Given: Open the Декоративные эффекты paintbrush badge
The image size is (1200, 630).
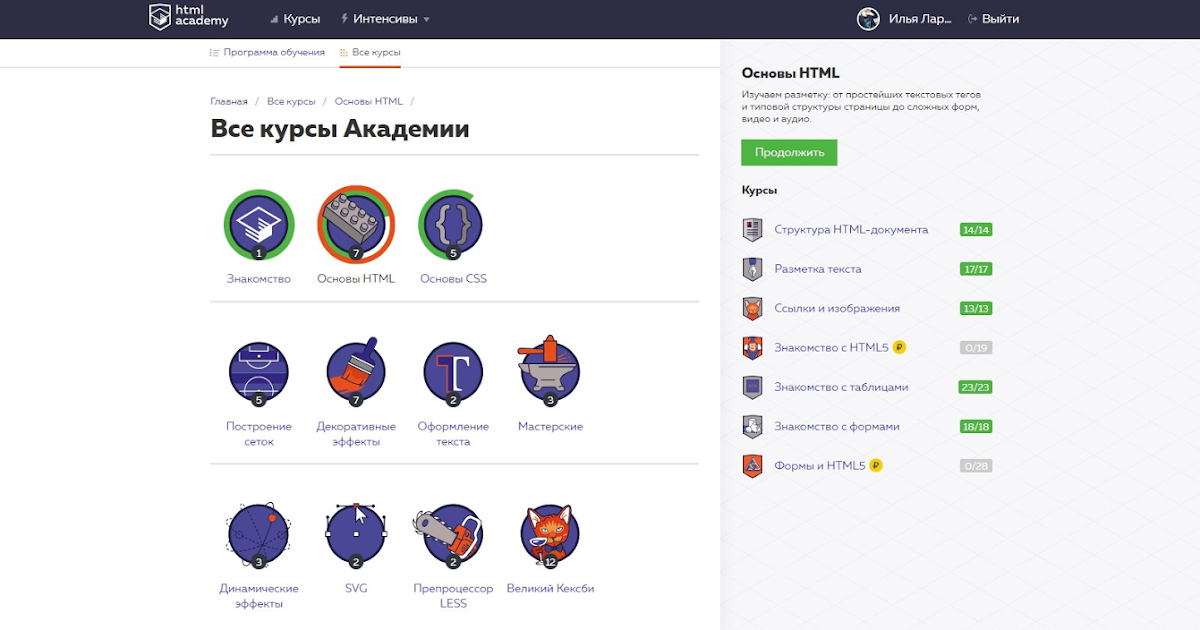Looking at the screenshot, I should 356,373.
